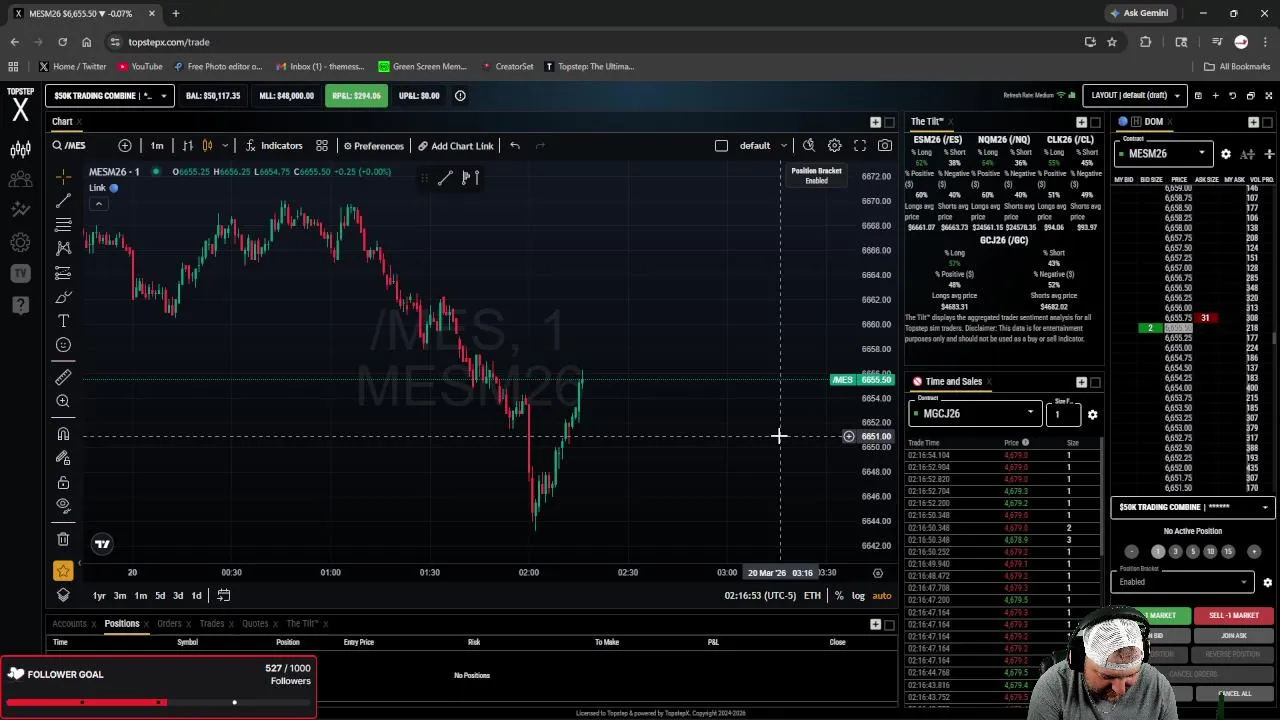1280x720 pixels.
Task: Toggle lock all drawing tools
Action: point(63,482)
